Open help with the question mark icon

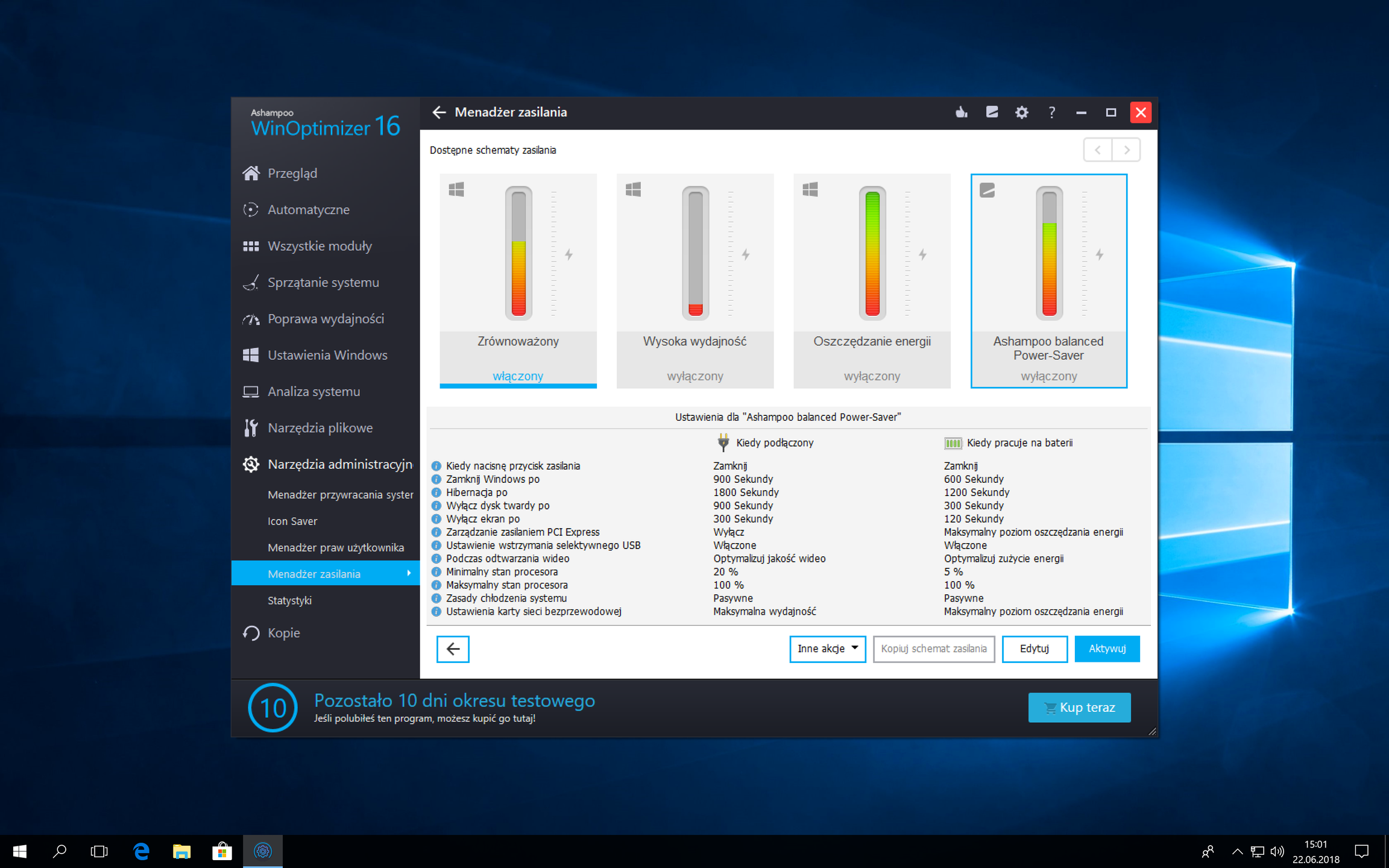coord(1051,112)
